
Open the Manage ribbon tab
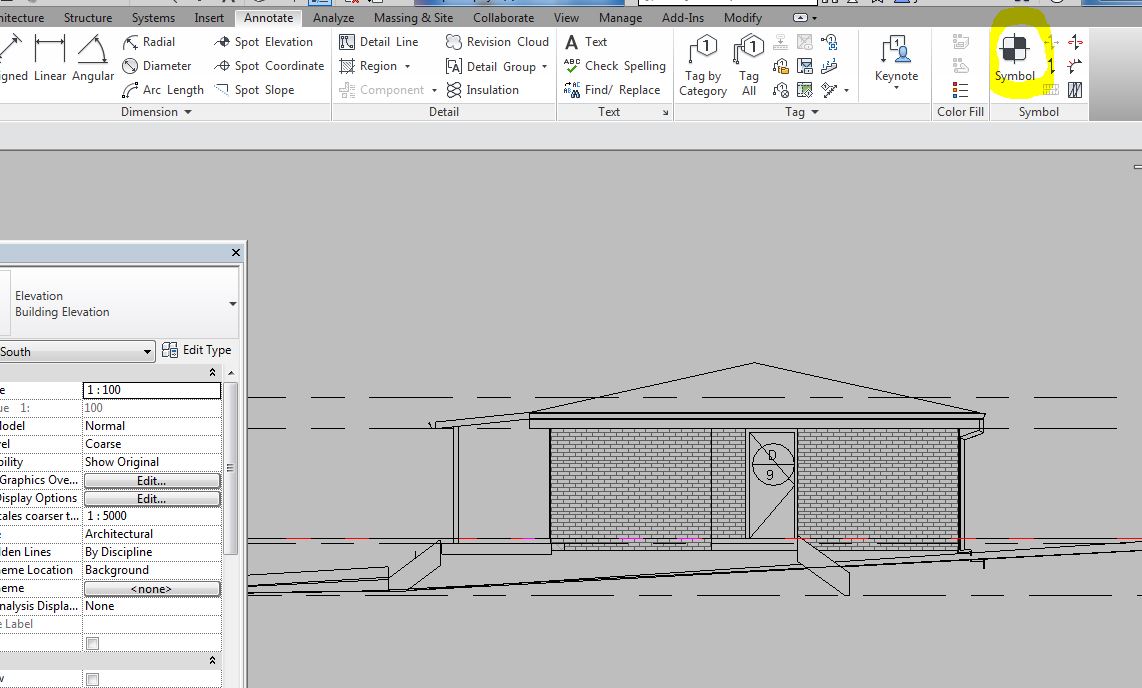(x=620, y=17)
